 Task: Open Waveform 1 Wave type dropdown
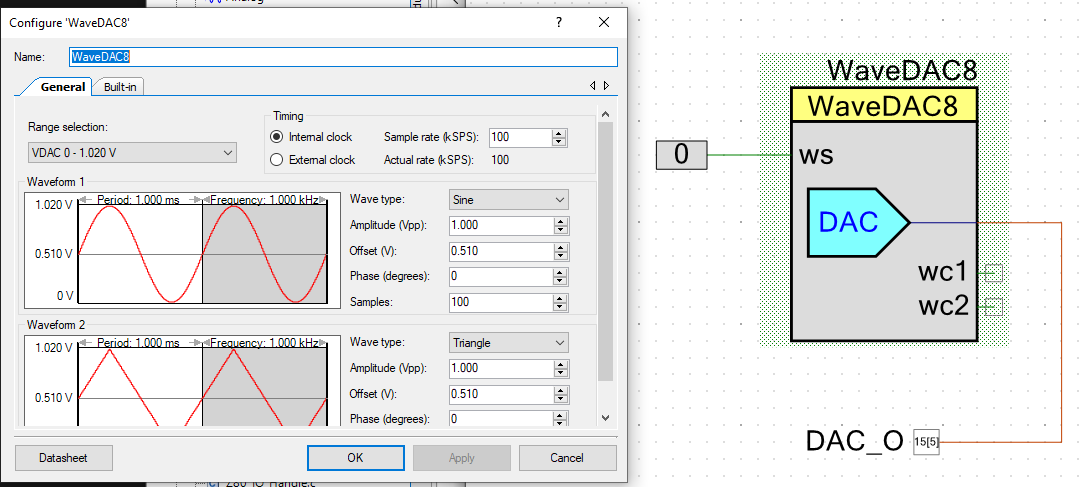[x=508, y=199]
